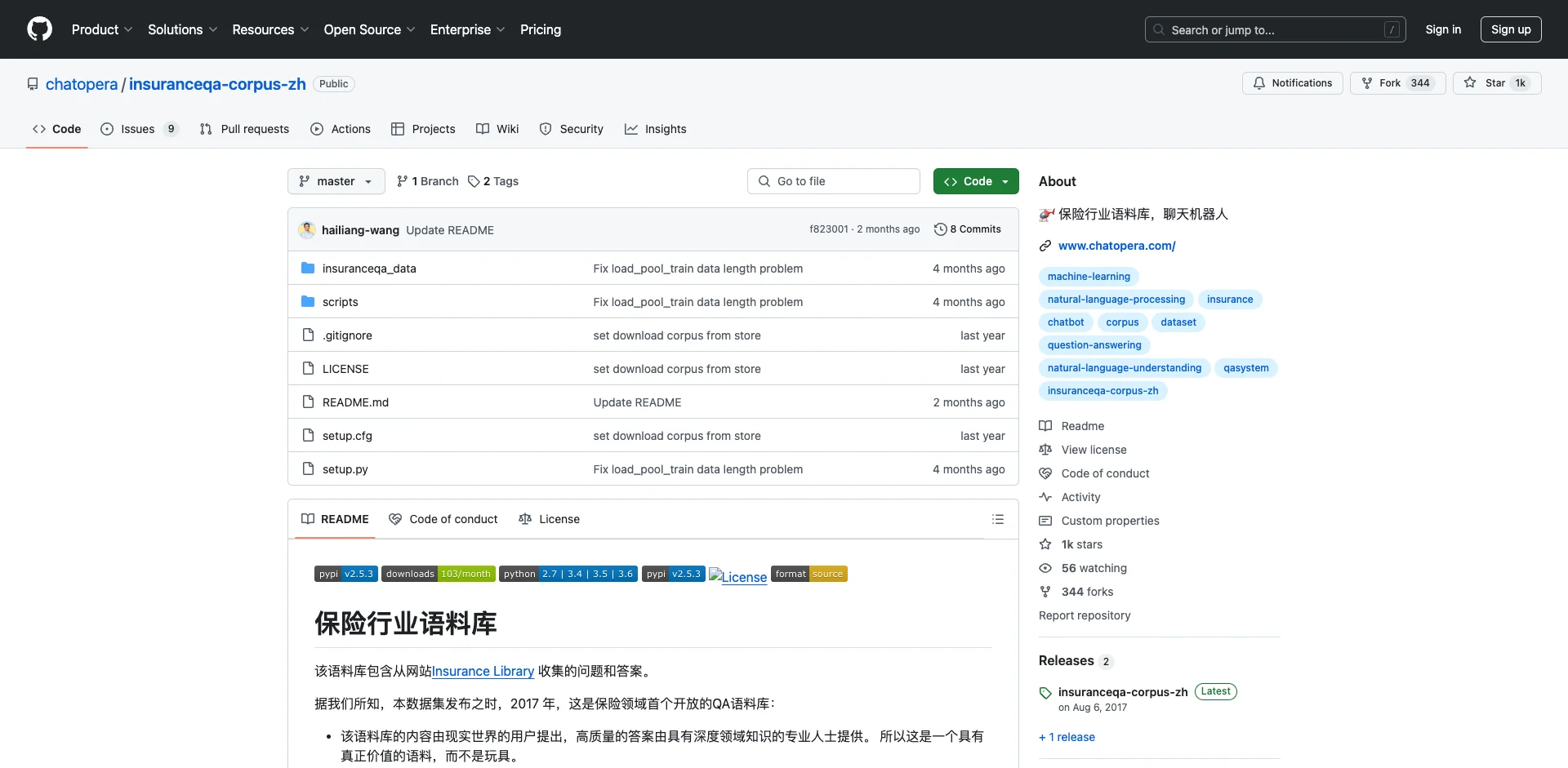Open the Resources dropdown menu
This screenshot has width=1568, height=768.
(270, 29)
